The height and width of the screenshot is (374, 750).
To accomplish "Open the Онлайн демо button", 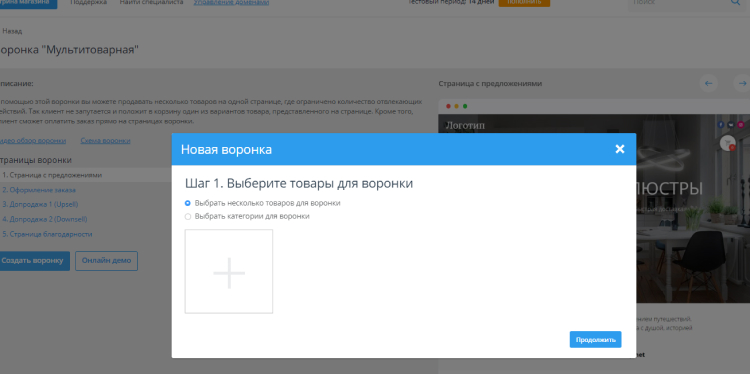I will point(106,261).
